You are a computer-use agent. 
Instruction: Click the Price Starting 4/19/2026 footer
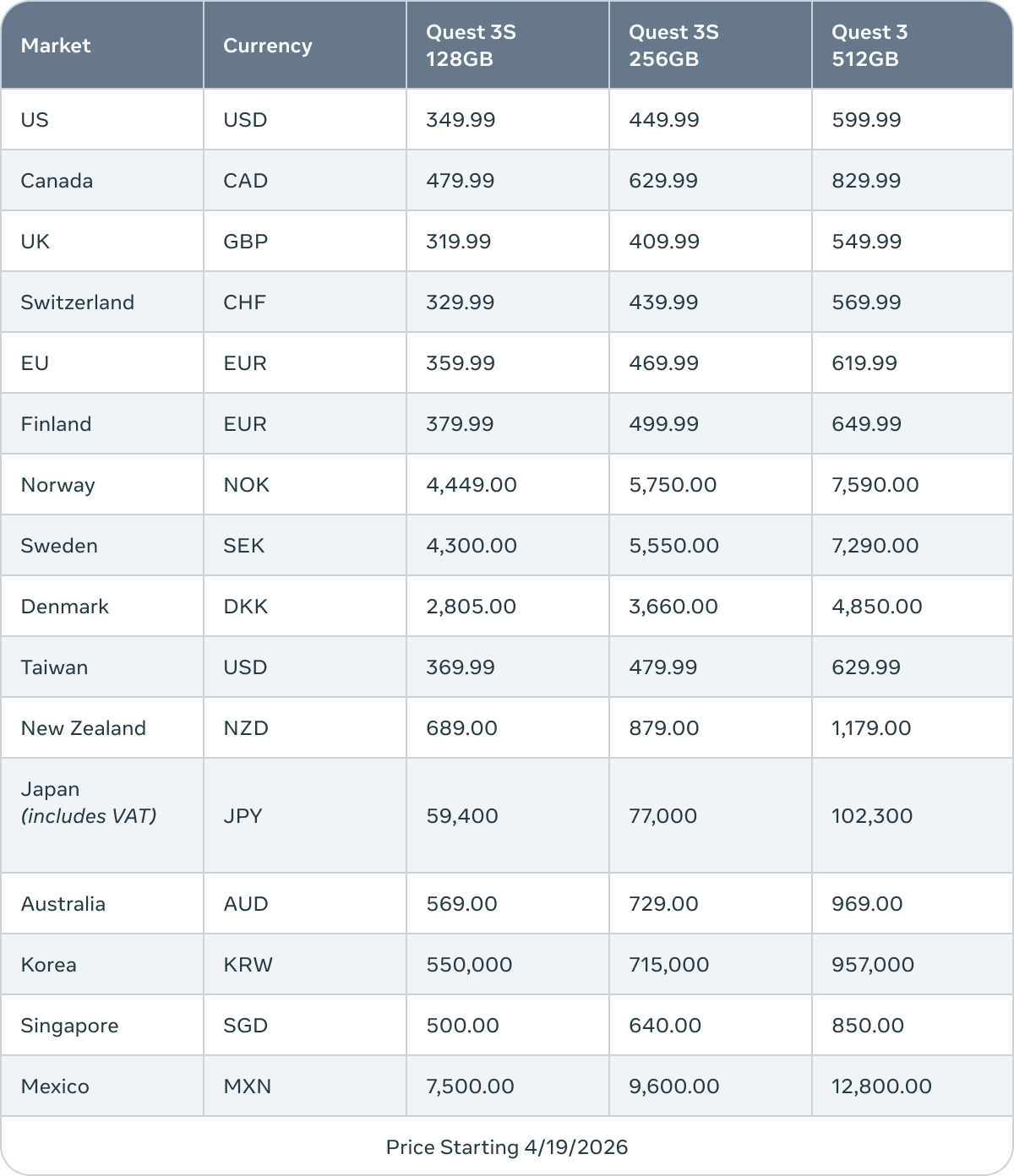(x=507, y=1146)
